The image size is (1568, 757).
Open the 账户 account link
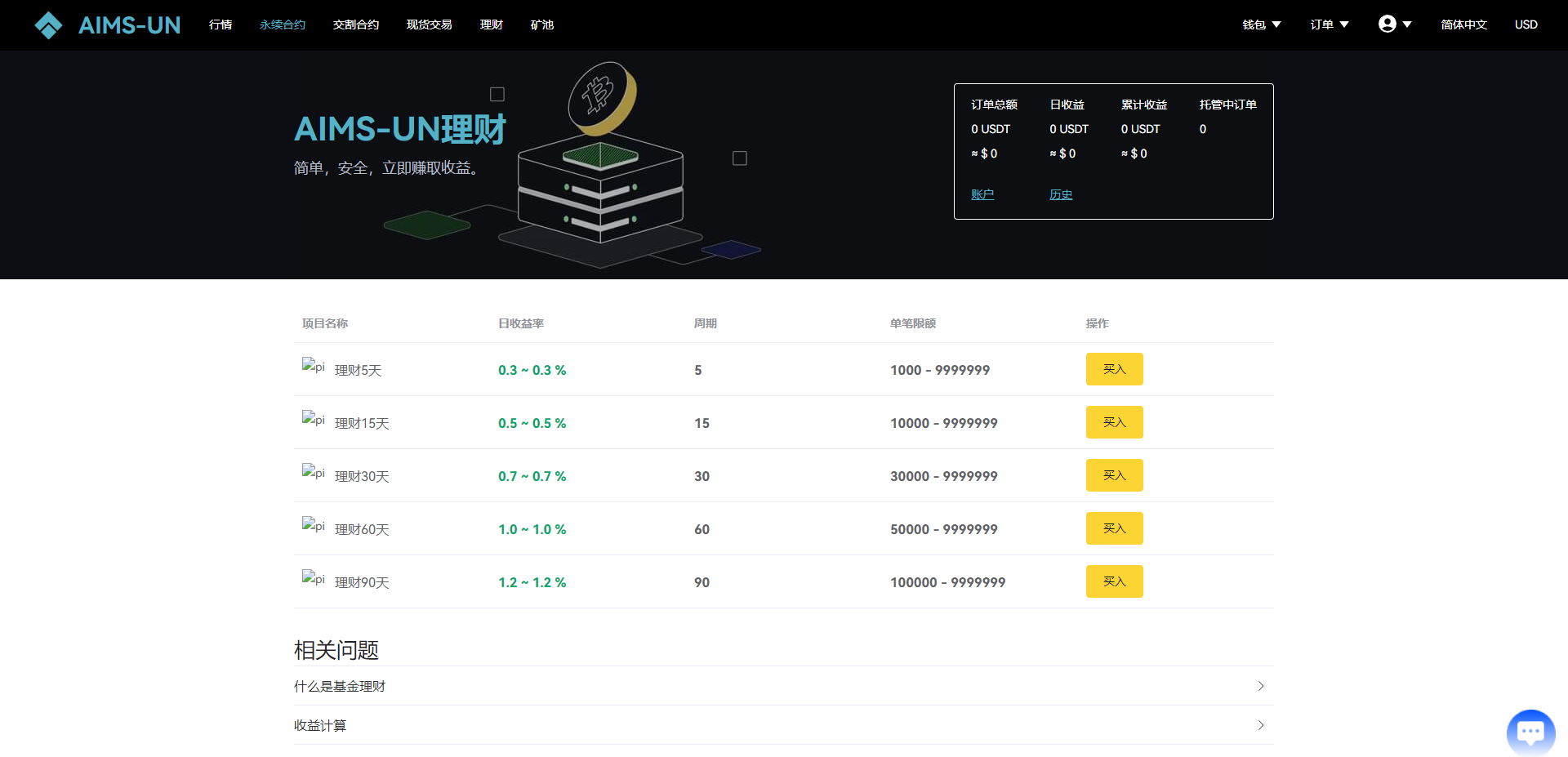(x=982, y=194)
